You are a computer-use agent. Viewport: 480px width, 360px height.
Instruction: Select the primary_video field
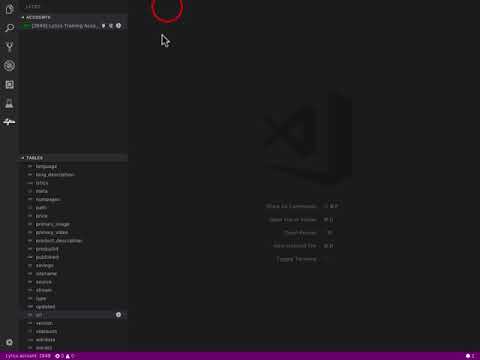[x=52, y=232]
